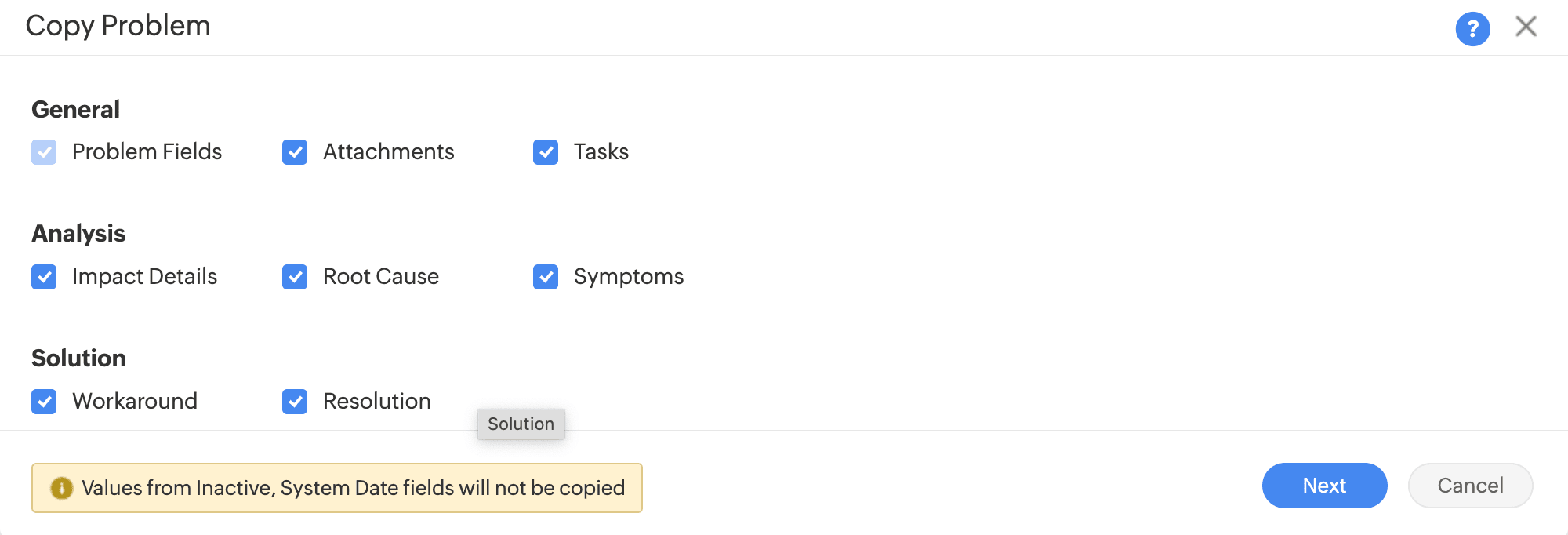1568x535 pixels.
Task: Click the Attachments label text
Action: [388, 152]
